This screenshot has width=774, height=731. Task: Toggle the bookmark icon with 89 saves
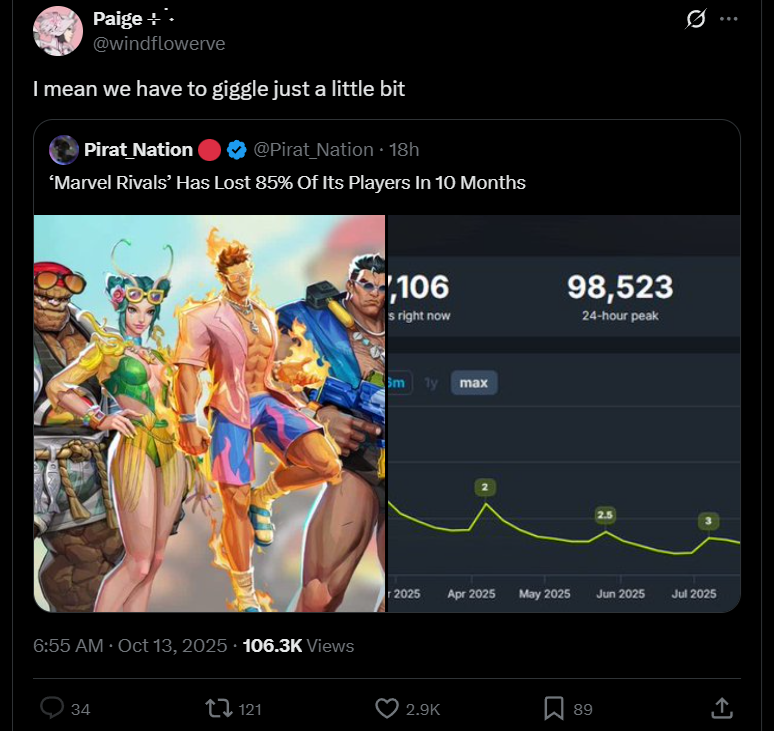[554, 708]
